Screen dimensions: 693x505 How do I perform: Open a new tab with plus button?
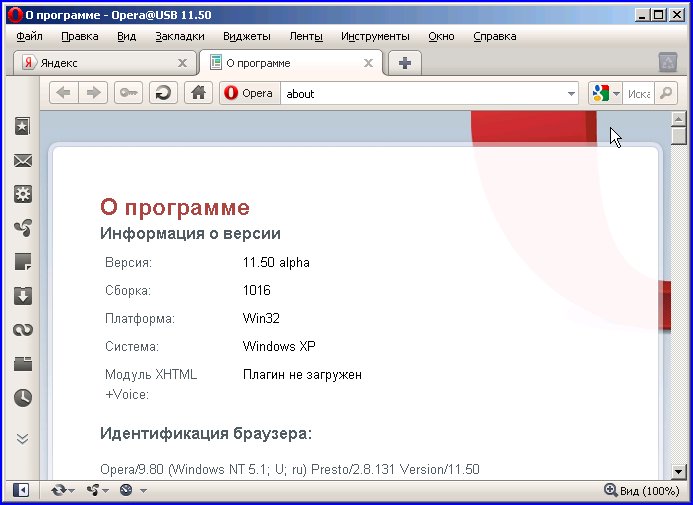[x=404, y=63]
